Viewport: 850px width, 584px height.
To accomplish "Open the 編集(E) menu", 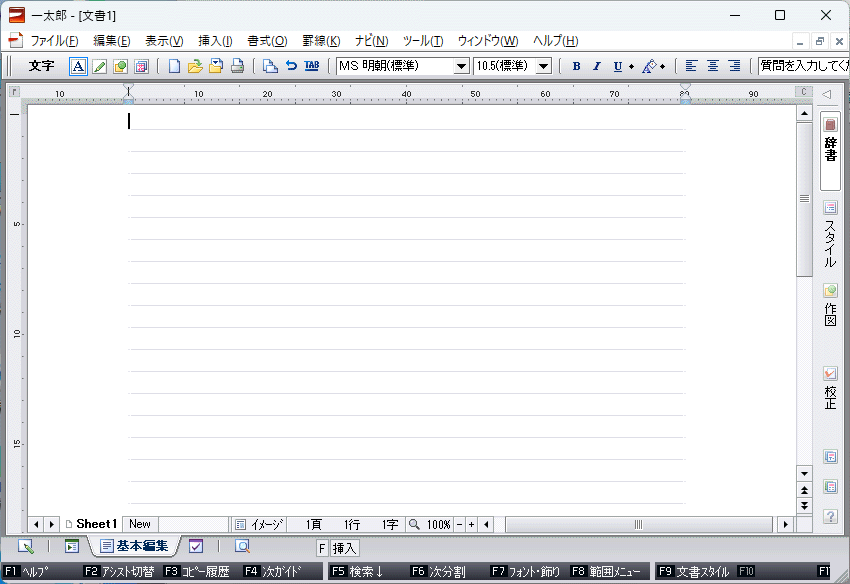I will pyautogui.click(x=112, y=41).
